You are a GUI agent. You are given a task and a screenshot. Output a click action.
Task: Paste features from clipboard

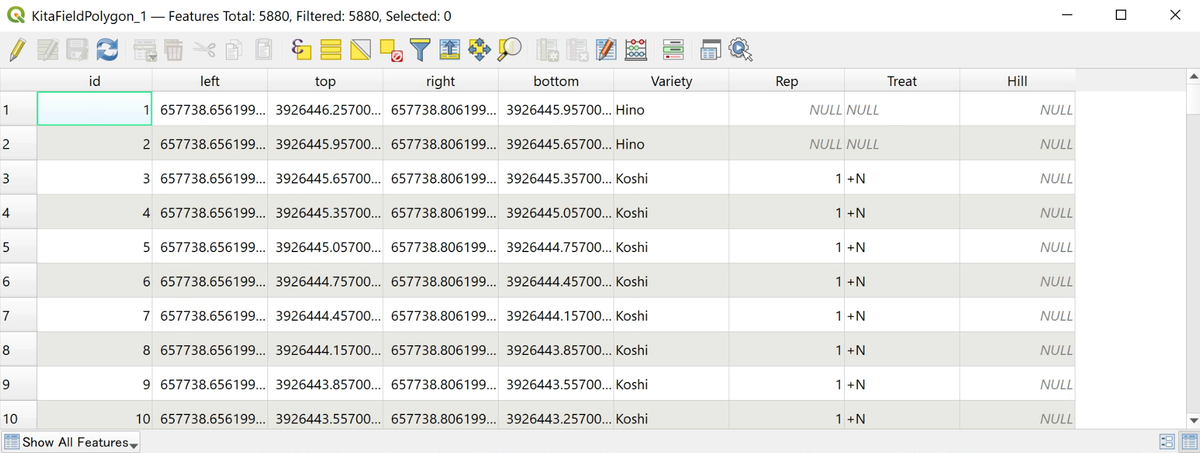pos(263,49)
